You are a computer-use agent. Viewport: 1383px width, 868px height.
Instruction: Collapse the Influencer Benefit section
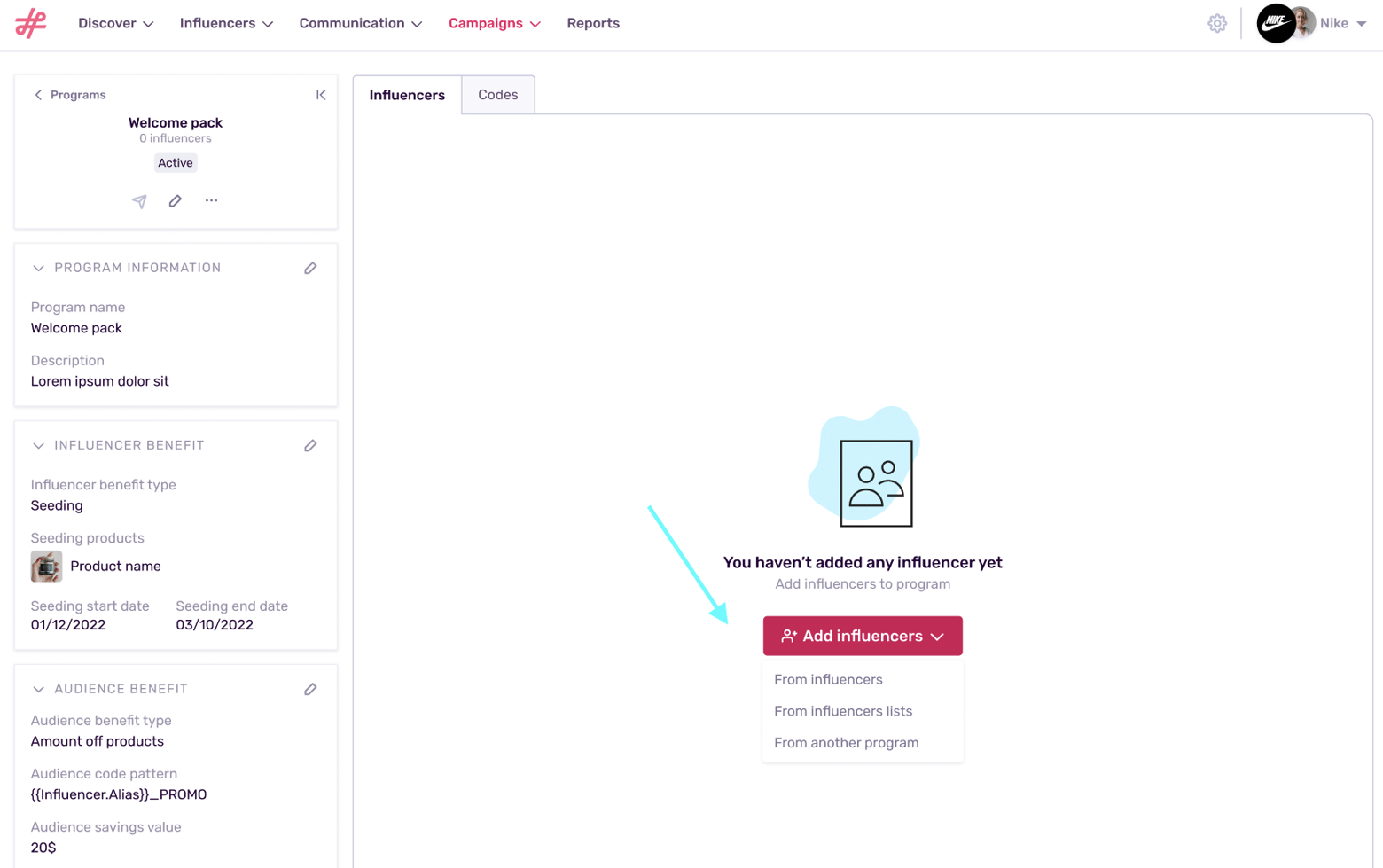[38, 445]
